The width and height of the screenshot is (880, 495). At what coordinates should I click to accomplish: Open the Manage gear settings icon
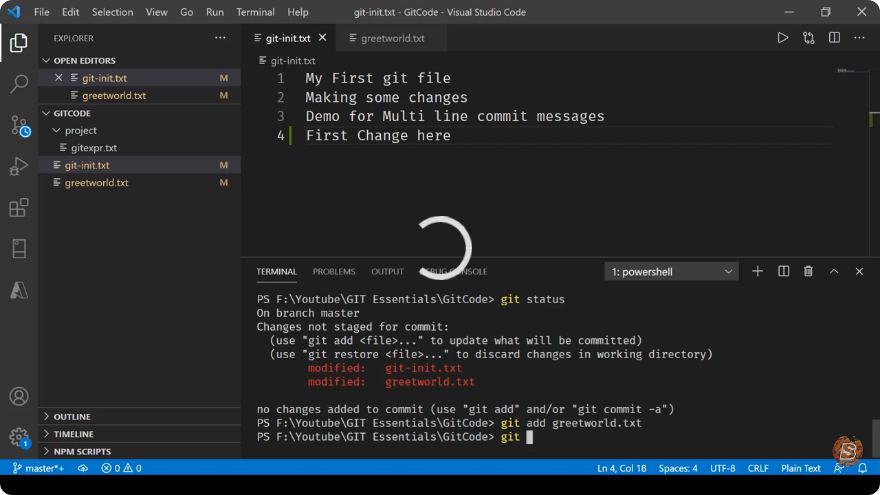point(19,437)
